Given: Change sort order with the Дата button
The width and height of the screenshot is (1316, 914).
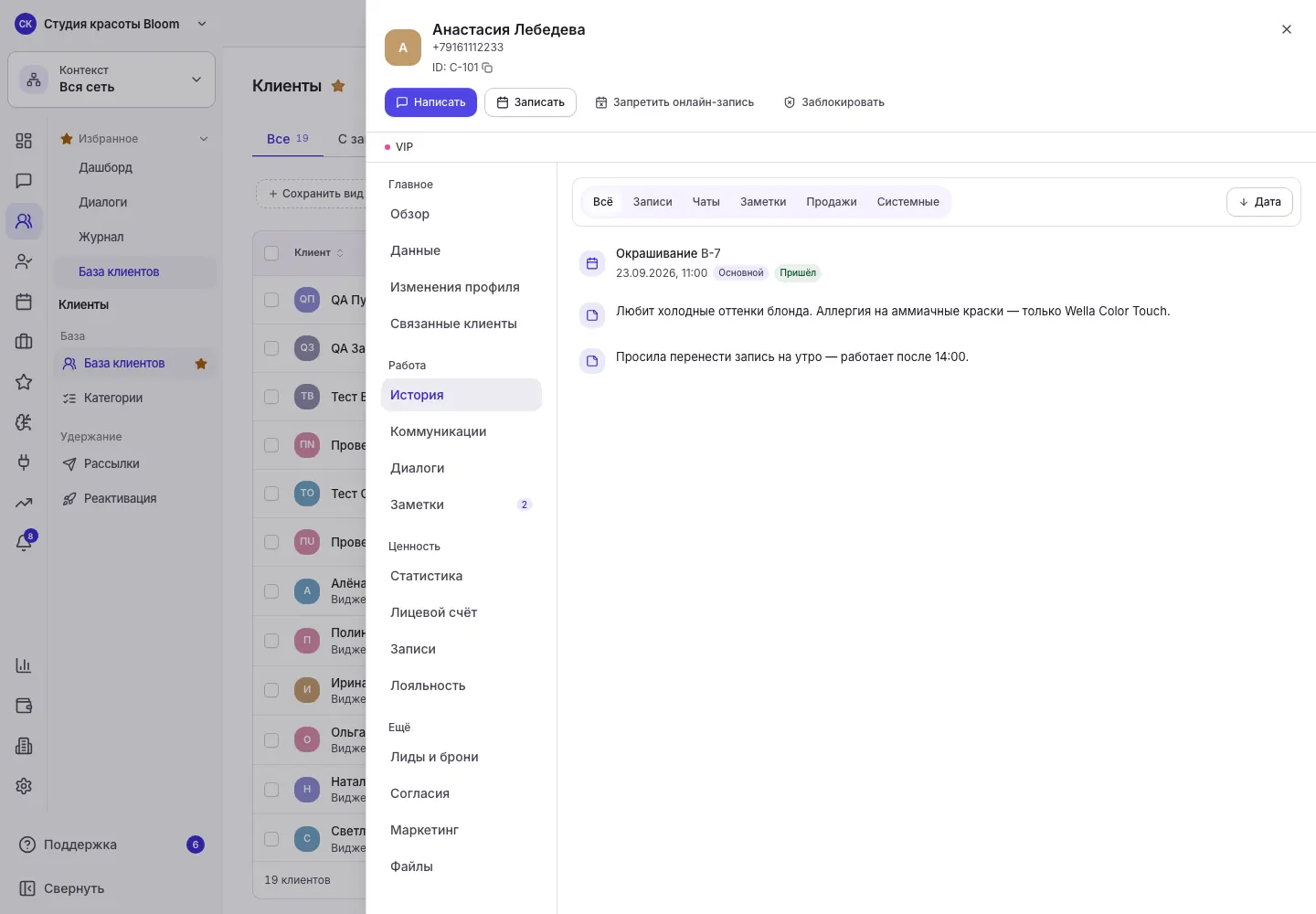Looking at the screenshot, I should point(1259,202).
